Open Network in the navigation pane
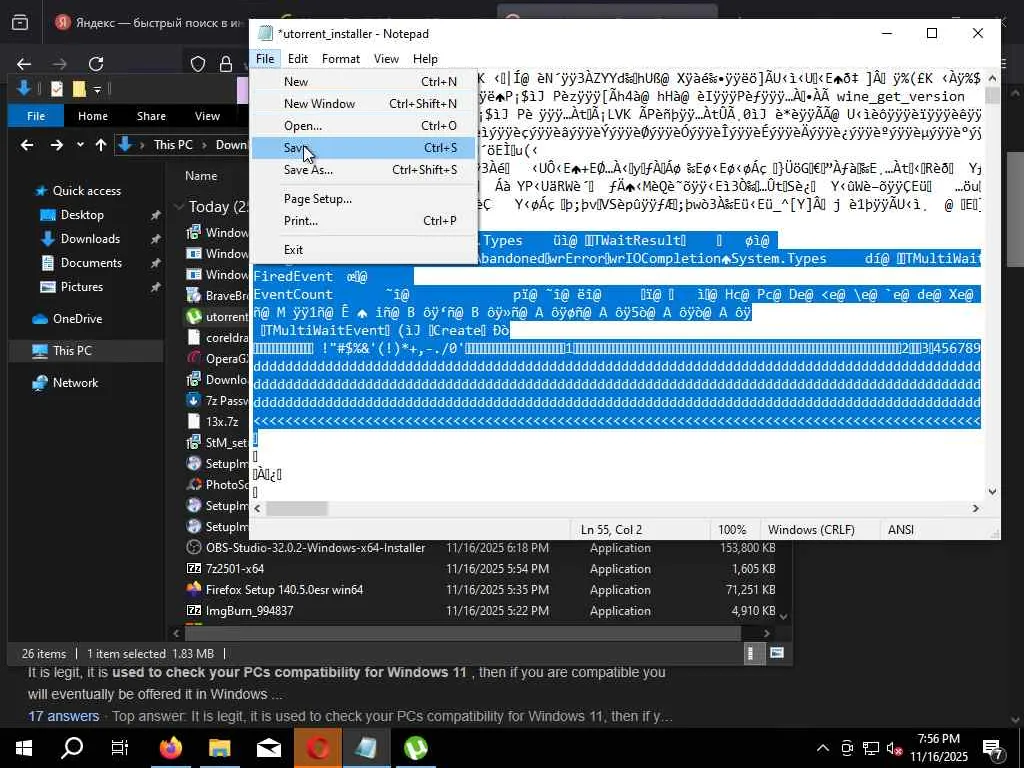The image size is (1024, 768). (75, 383)
